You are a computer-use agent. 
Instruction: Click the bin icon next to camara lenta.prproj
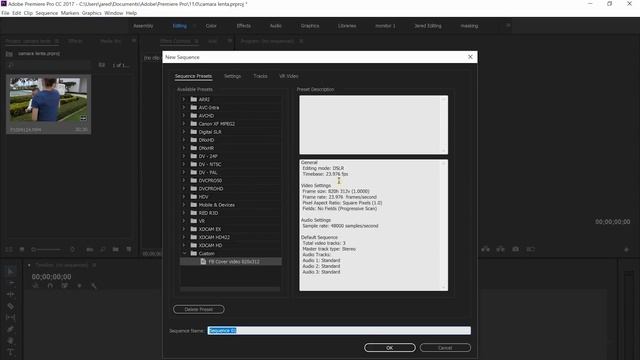click(x=9, y=53)
